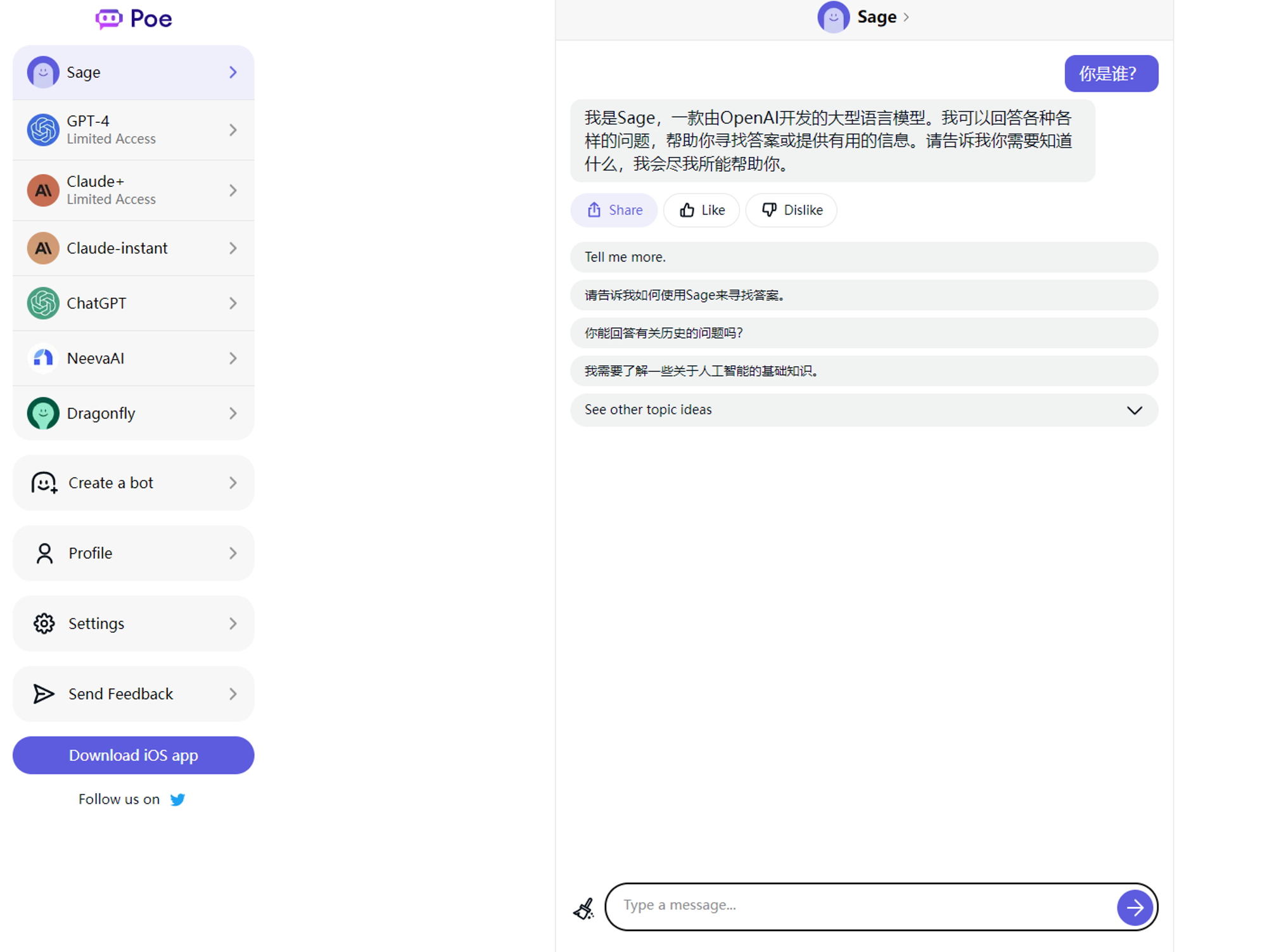Click the Settings gear icon
This screenshot has width=1267, height=952.
44,623
